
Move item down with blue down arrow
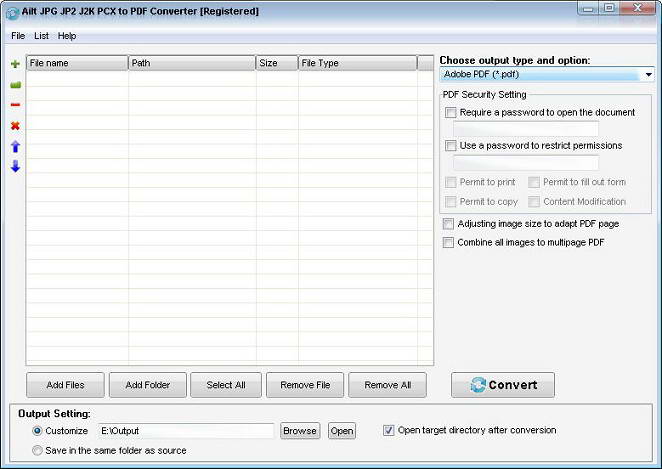[x=15, y=166]
